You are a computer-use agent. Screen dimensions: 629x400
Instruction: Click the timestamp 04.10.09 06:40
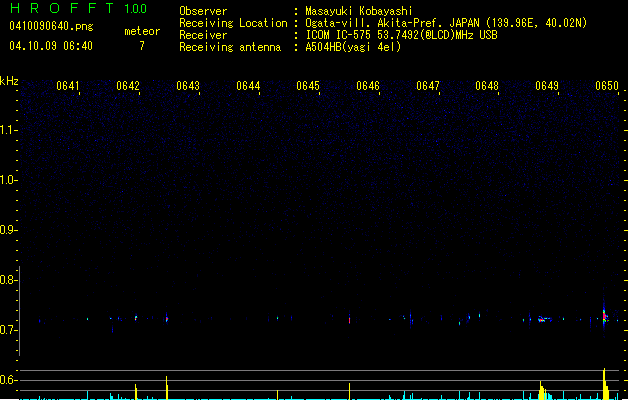pyautogui.click(x=51, y=46)
